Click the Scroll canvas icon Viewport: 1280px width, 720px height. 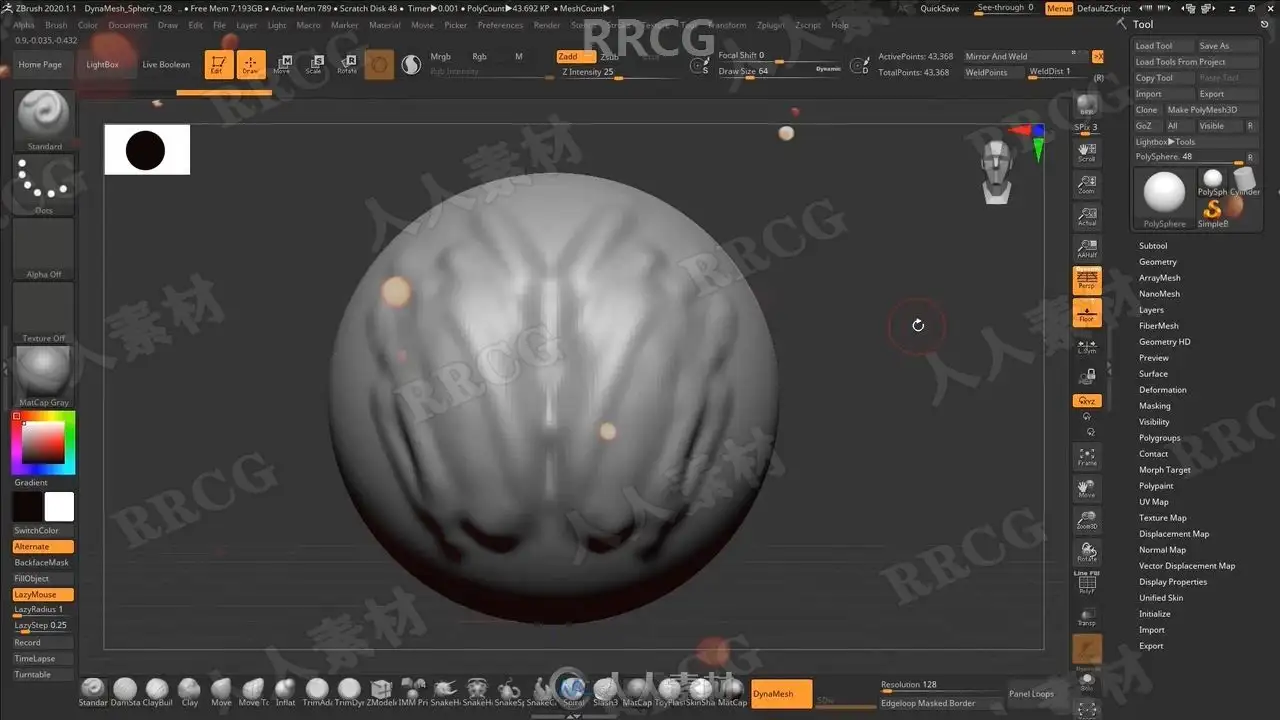[x=1087, y=152]
